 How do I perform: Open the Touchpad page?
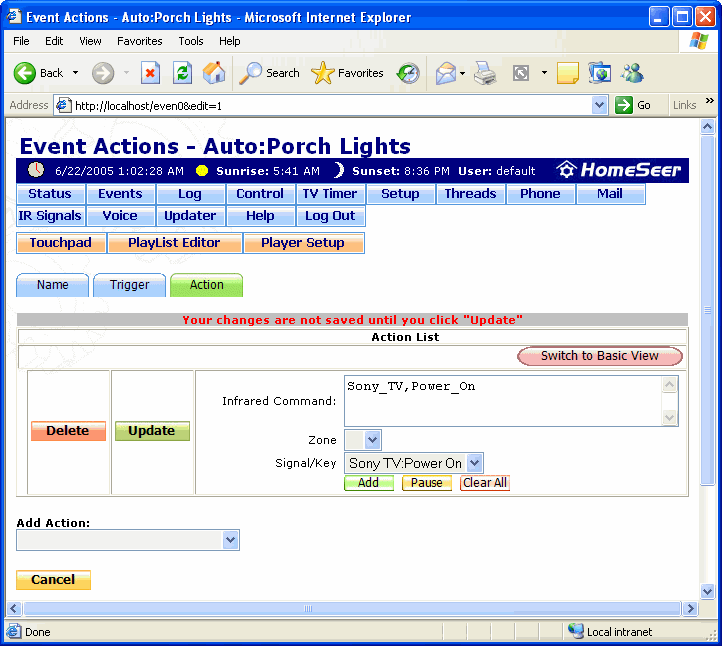[61, 243]
